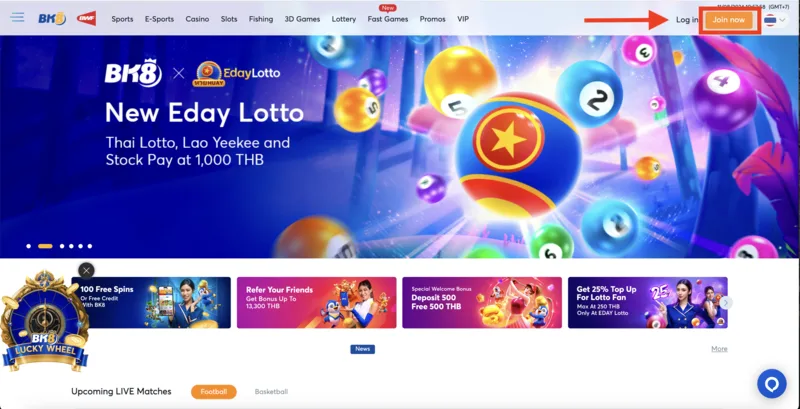Dismiss the Lucky Wheel with X

click(x=86, y=271)
